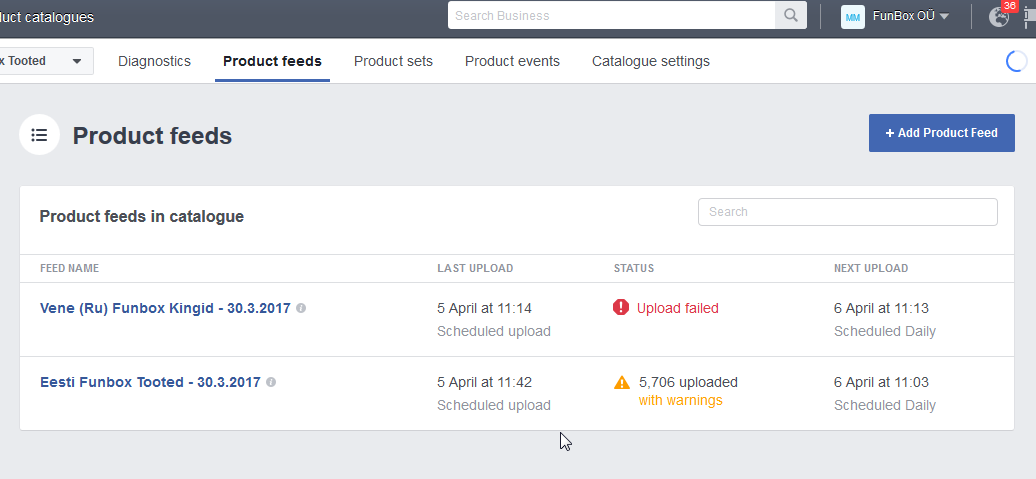Click info icon beside Vene Funbox Kingid feed
The image size is (1036, 479).
coord(301,308)
